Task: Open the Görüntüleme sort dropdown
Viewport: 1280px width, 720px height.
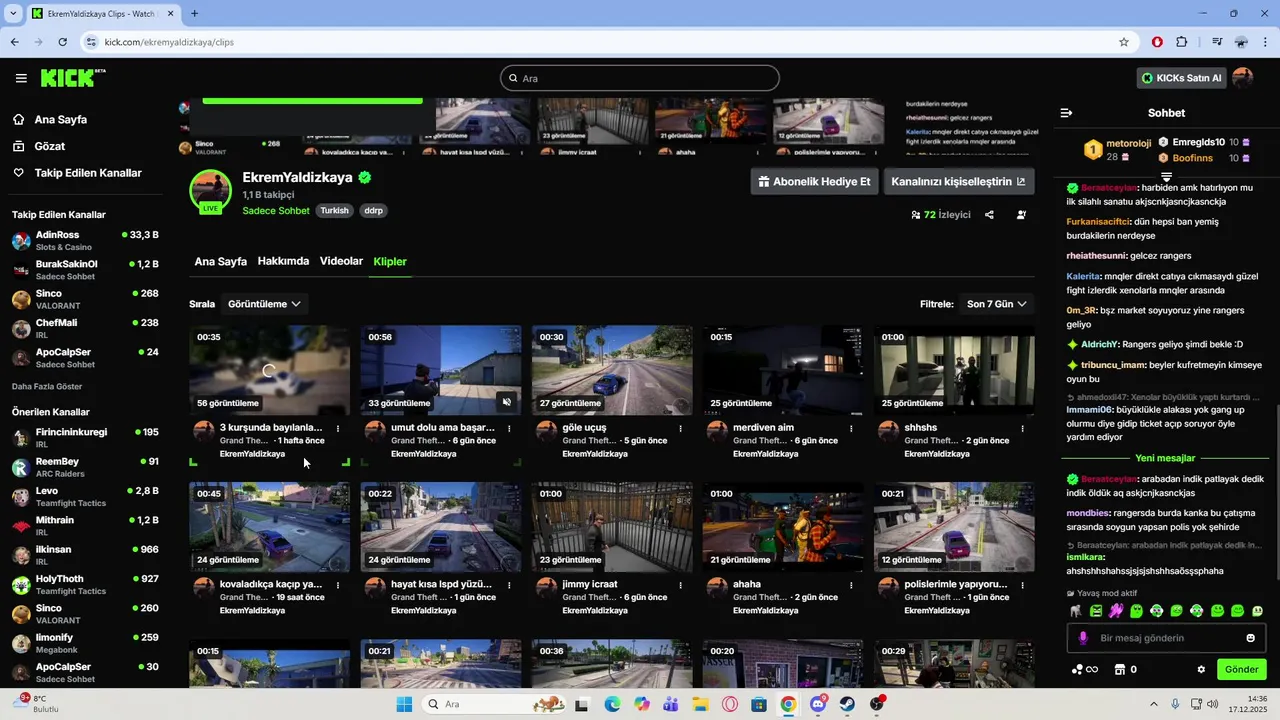Action: (x=264, y=304)
